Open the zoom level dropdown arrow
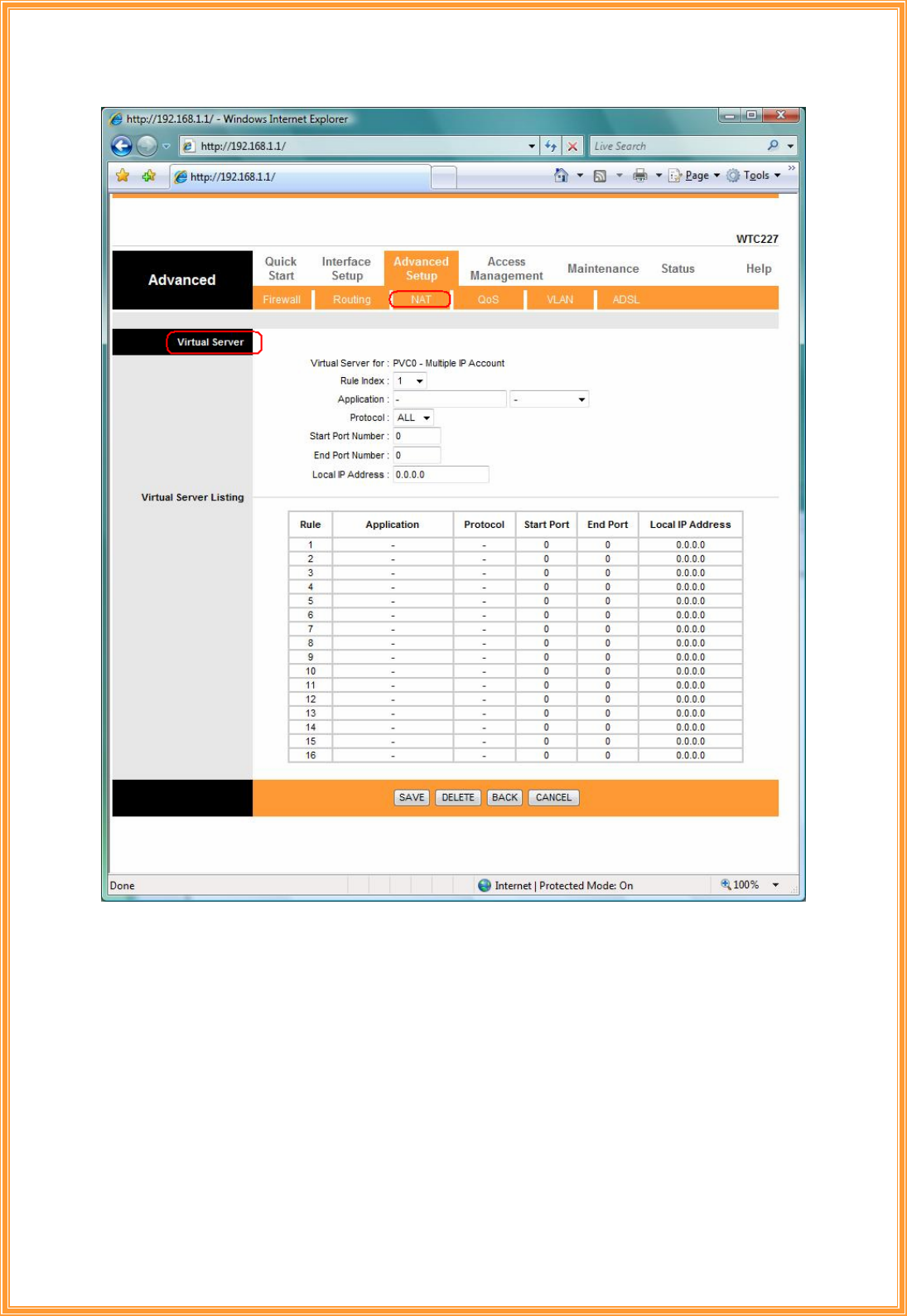 775,885
